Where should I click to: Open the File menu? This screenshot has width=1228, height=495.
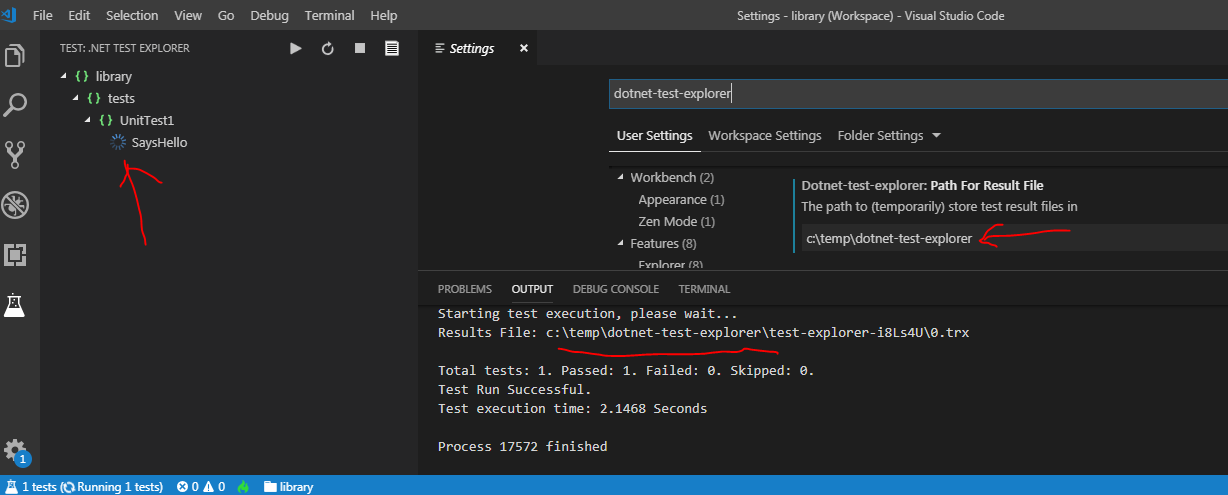pos(43,16)
